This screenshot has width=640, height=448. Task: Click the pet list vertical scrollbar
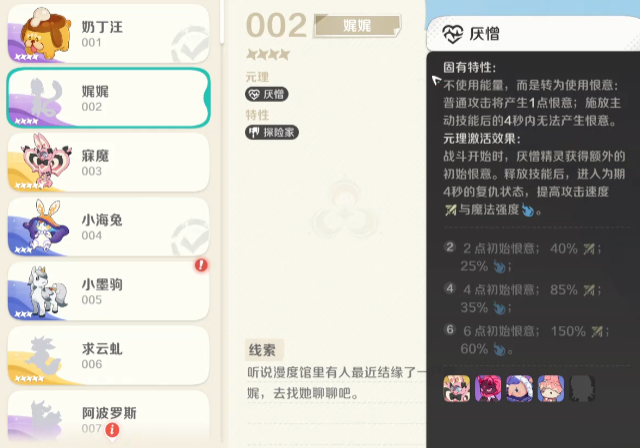(x=222, y=21)
